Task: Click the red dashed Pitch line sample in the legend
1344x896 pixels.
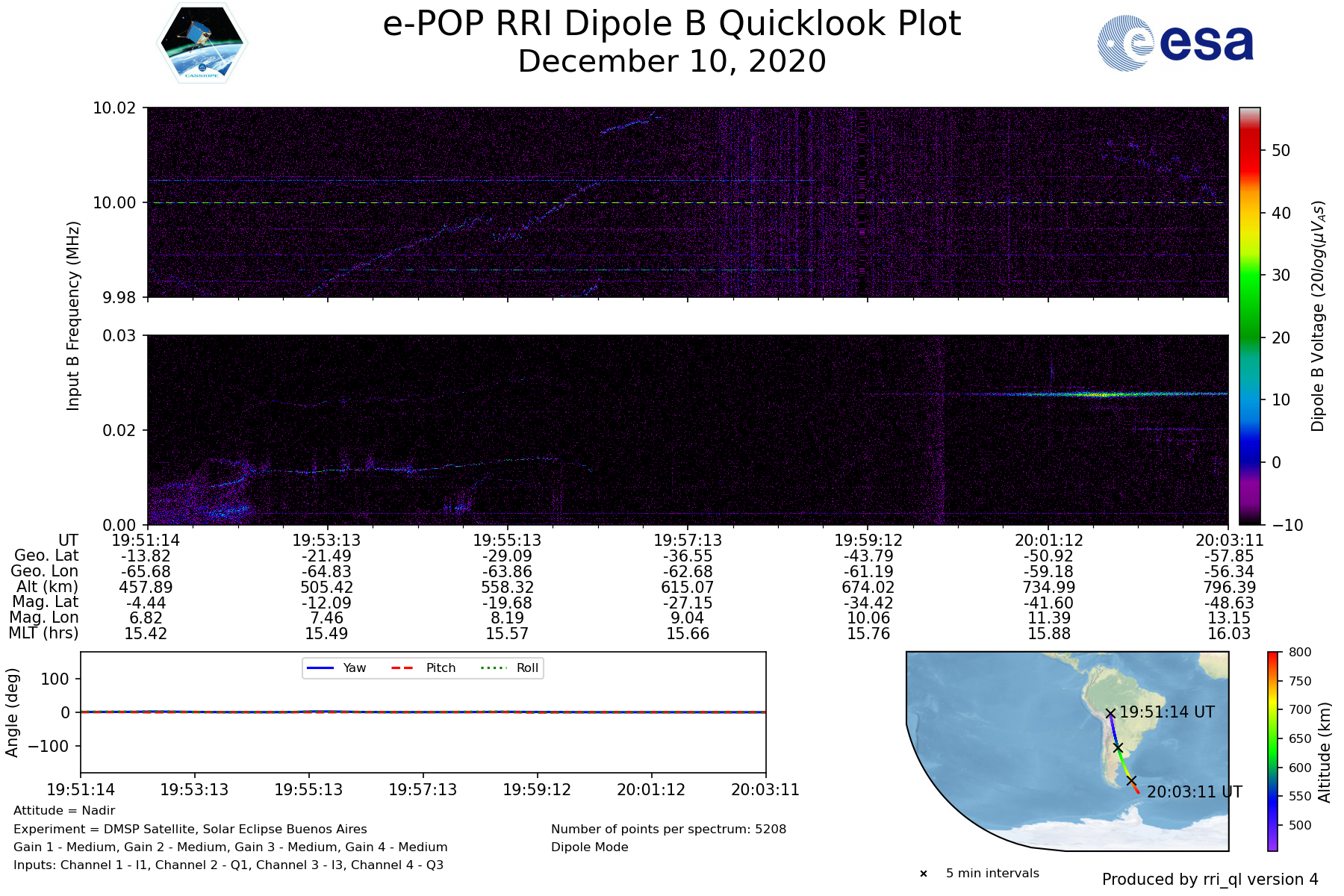Action: click(402, 668)
